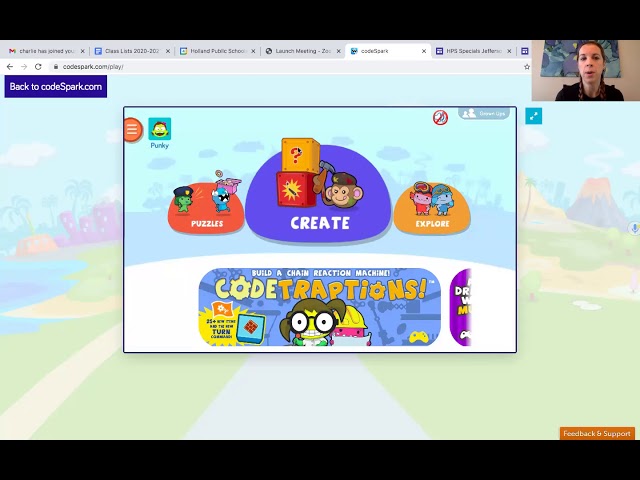Image resolution: width=640 pixels, height=480 pixels.
Task: Click the microphone icon at right edge
Action: (x=634, y=228)
